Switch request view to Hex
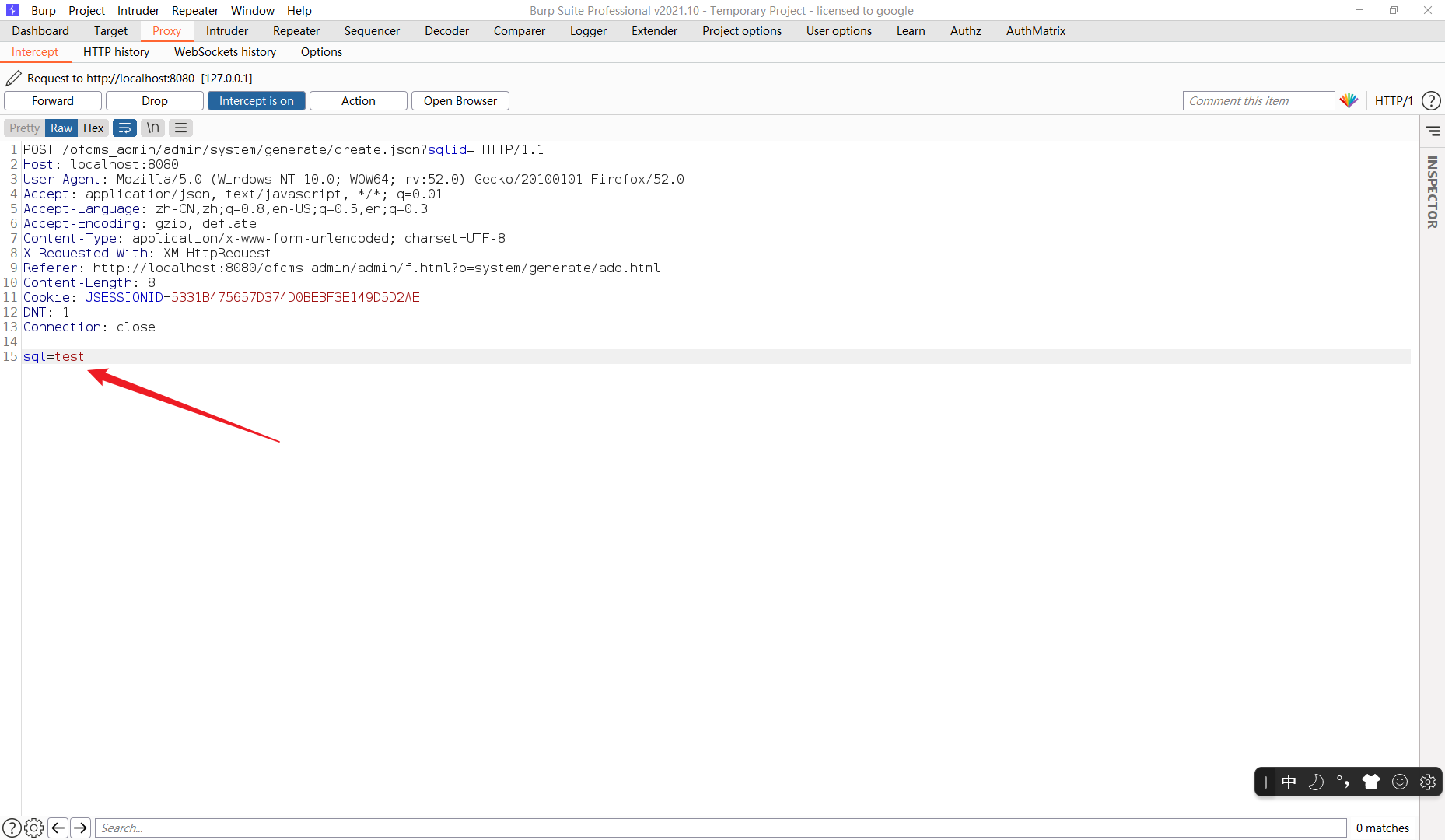The height and width of the screenshot is (840, 1445). tap(93, 128)
